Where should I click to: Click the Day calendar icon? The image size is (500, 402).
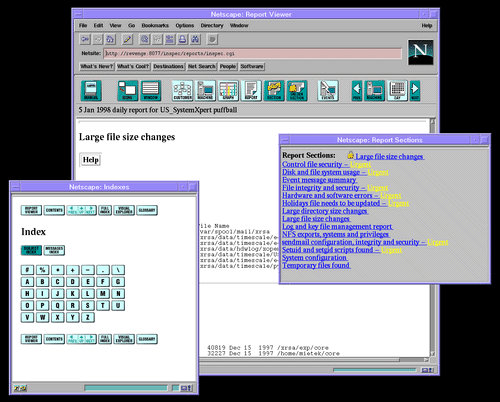pos(397,90)
